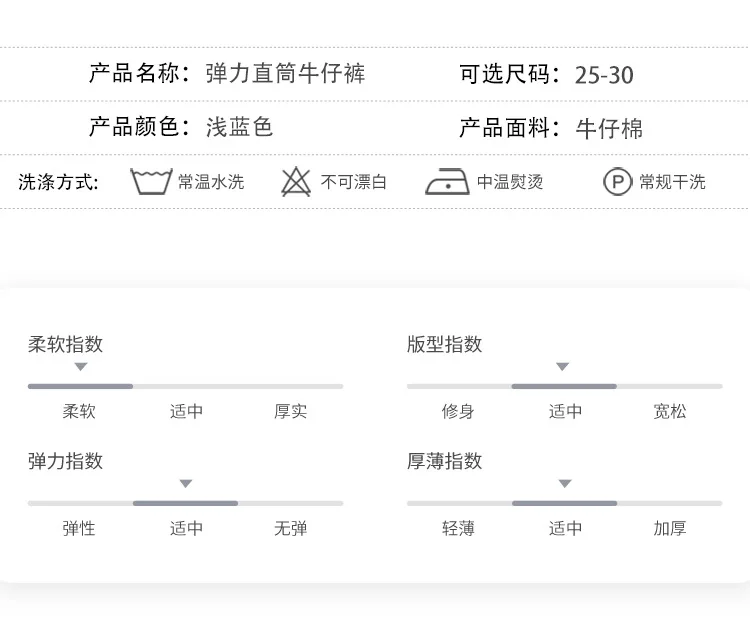Click the elasticity index triangle marker
The image size is (750, 621).
click(x=185, y=484)
